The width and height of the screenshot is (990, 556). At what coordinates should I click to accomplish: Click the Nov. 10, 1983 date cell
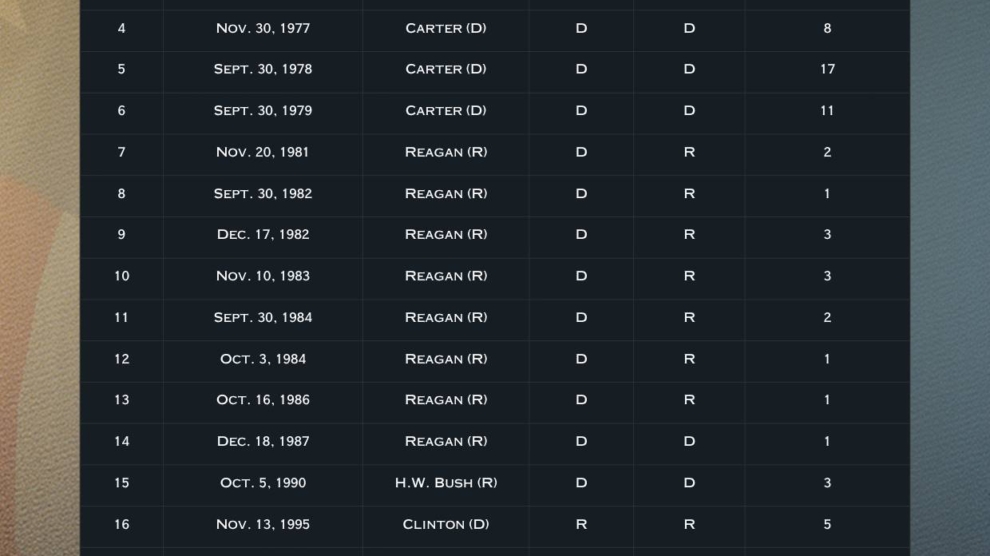coord(263,276)
